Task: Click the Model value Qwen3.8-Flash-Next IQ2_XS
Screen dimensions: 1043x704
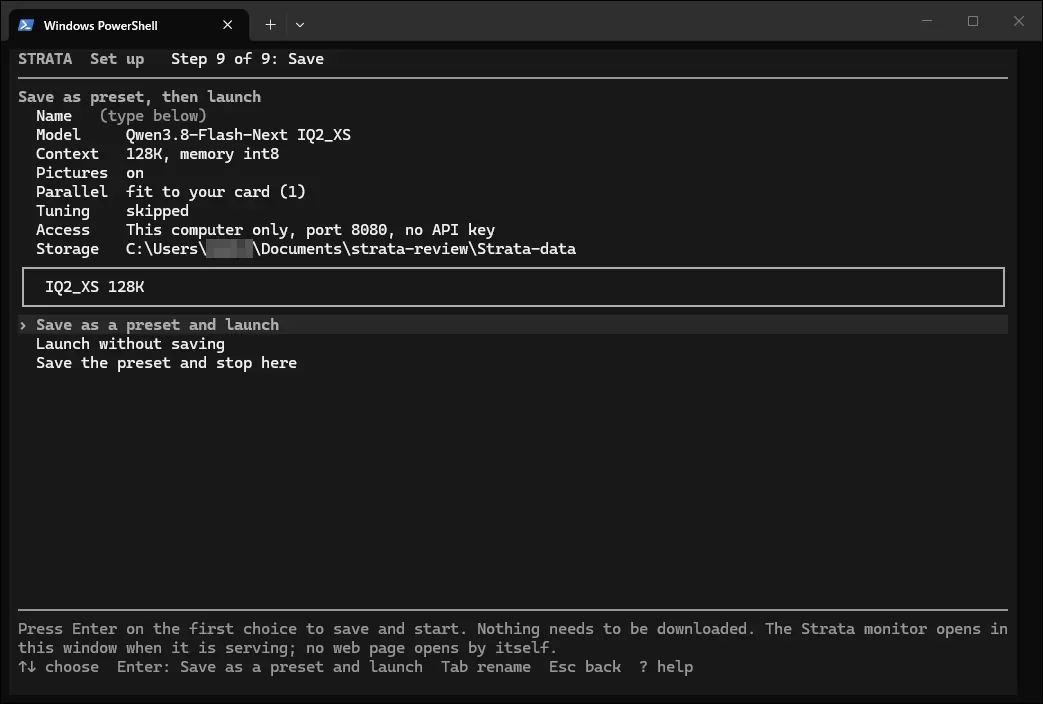Action: (238, 135)
